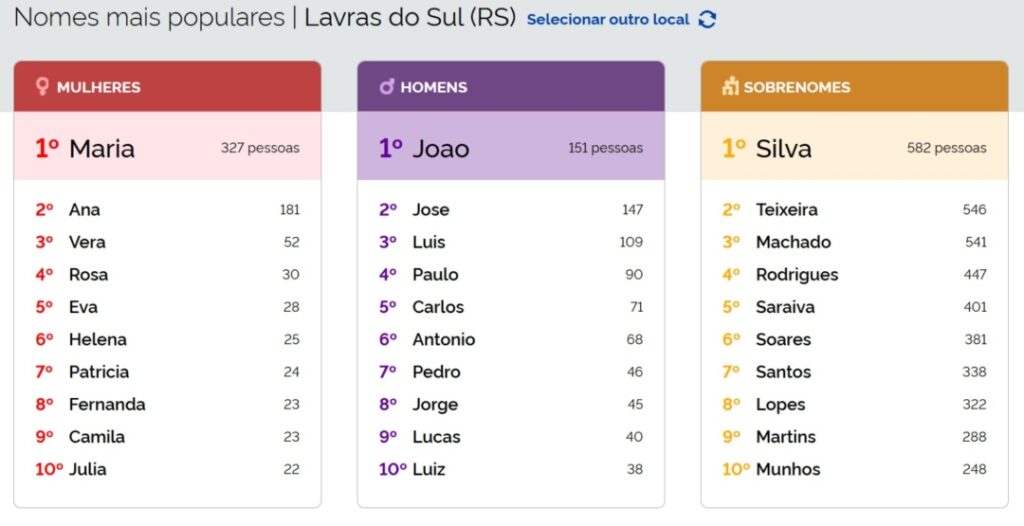Select Jose in the men's list
Screen dimensions: 1024x526
pyautogui.click(x=431, y=210)
